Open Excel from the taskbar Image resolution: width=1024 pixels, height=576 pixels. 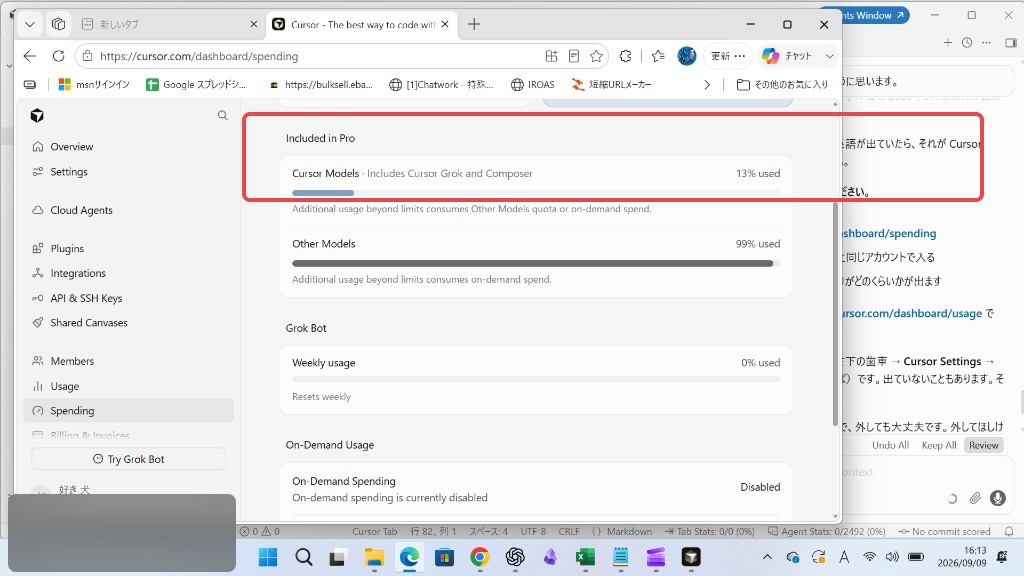[x=585, y=557]
